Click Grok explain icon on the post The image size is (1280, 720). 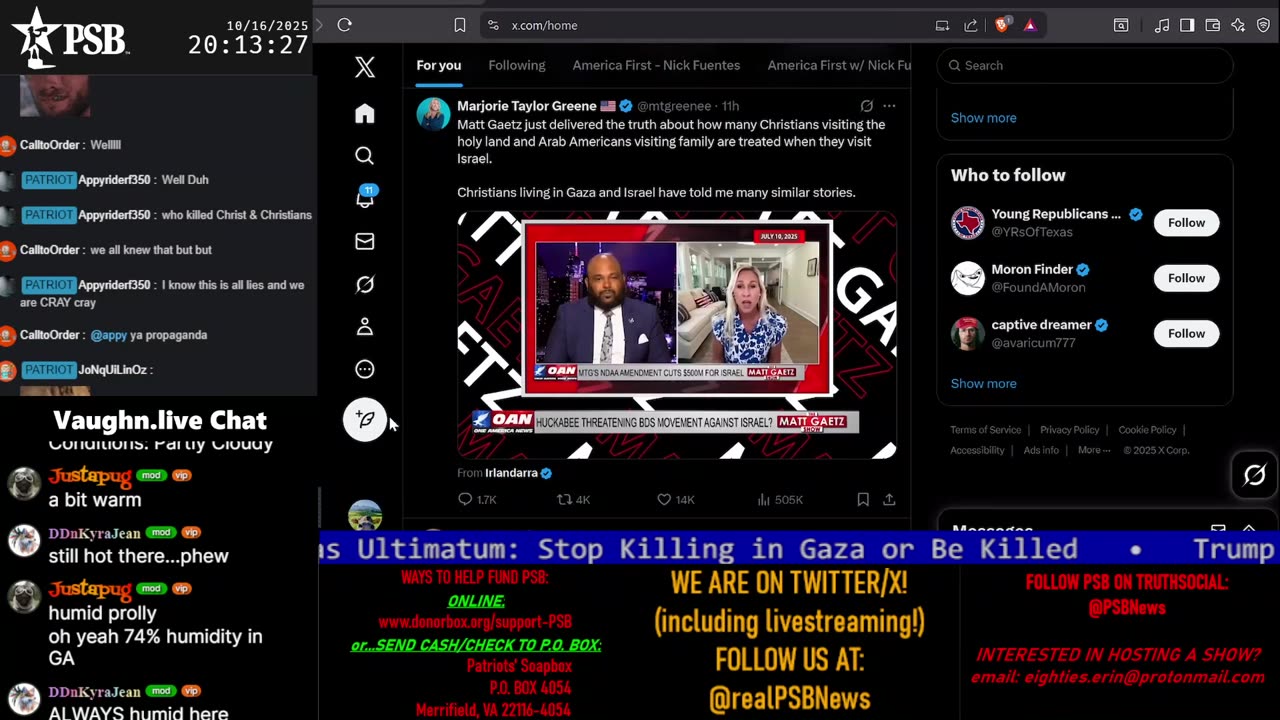tap(867, 106)
